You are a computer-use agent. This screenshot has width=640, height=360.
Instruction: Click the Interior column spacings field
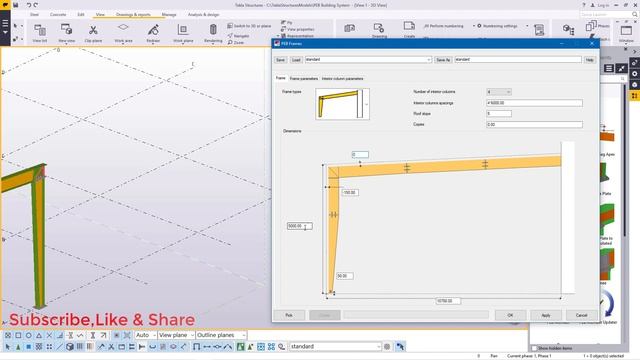534,103
